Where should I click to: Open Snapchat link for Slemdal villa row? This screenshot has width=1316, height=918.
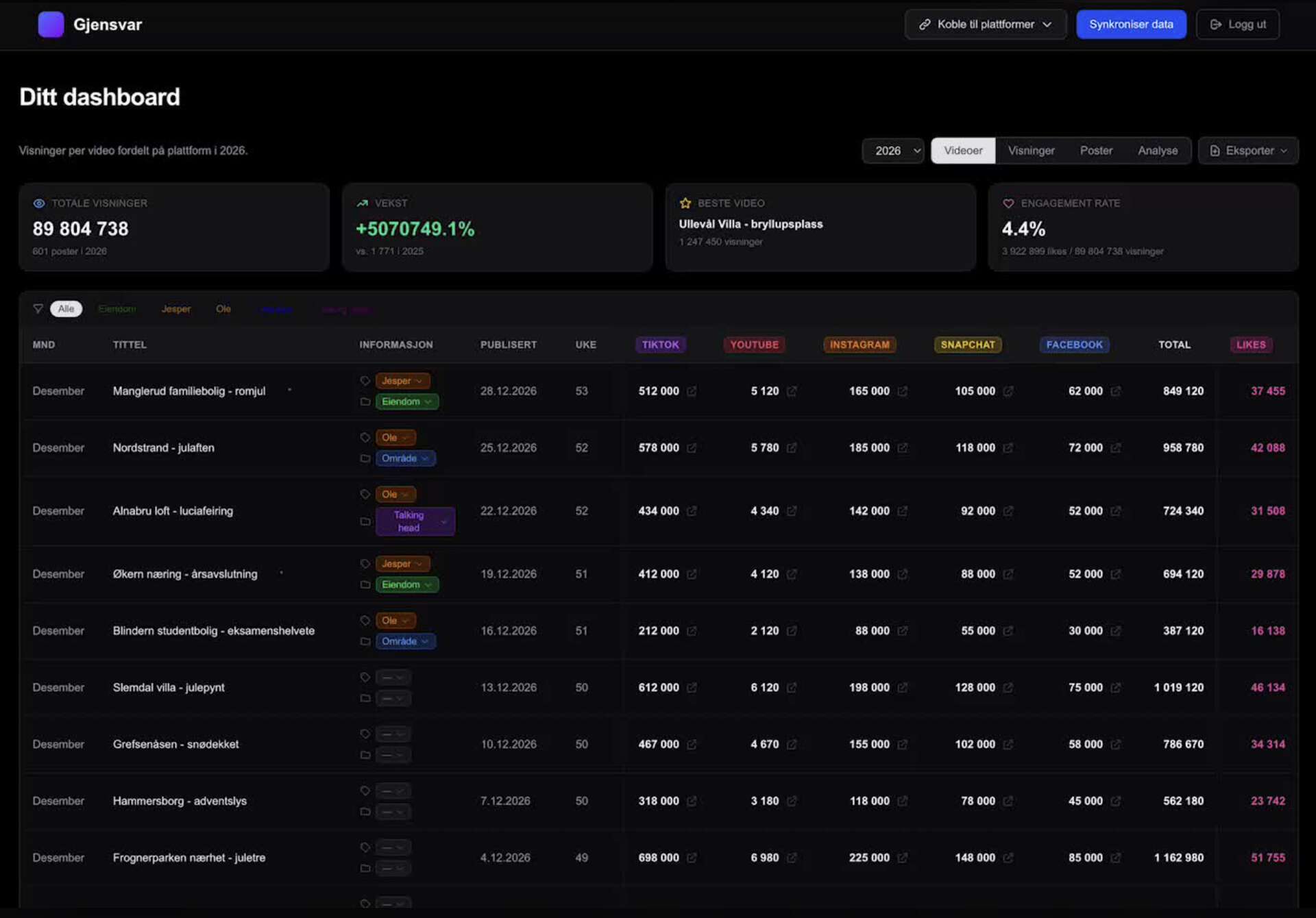point(1008,688)
